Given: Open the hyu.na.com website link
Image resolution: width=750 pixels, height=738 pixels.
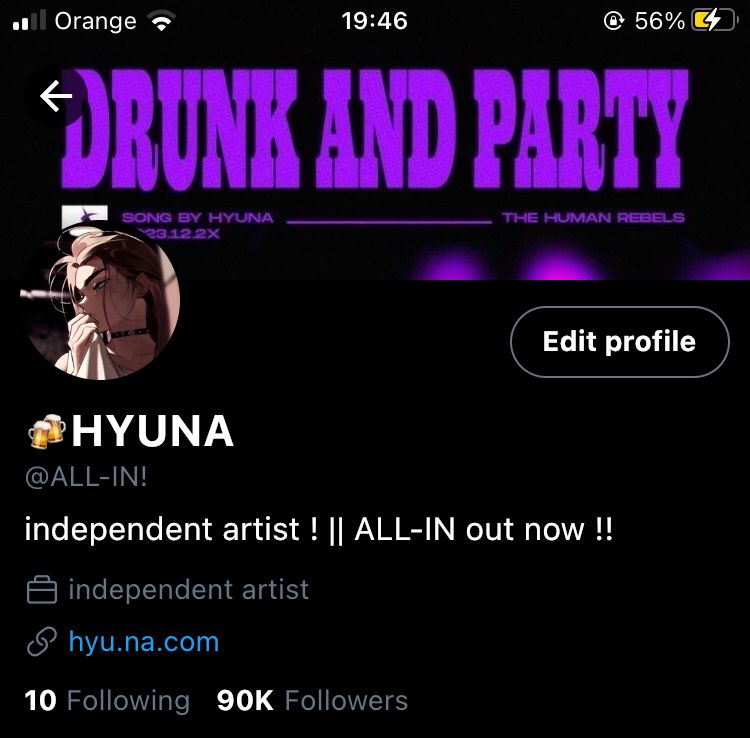Looking at the screenshot, I should (x=143, y=641).
